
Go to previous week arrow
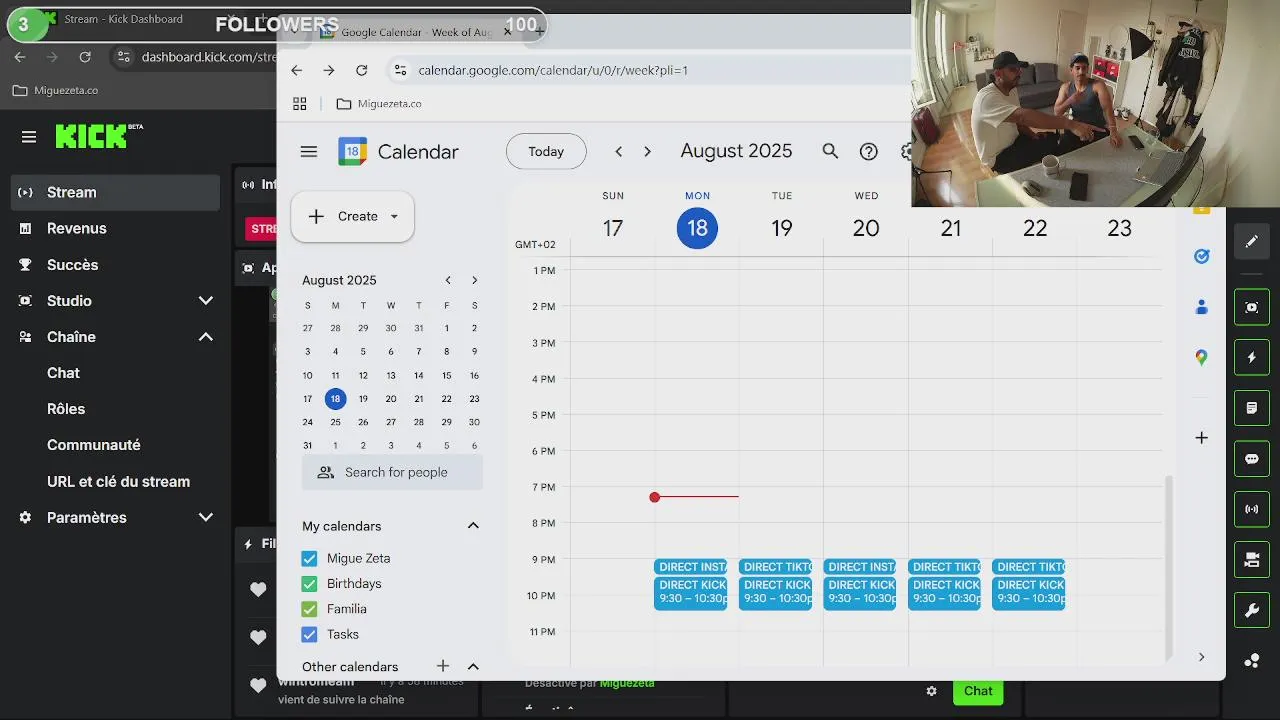point(618,152)
